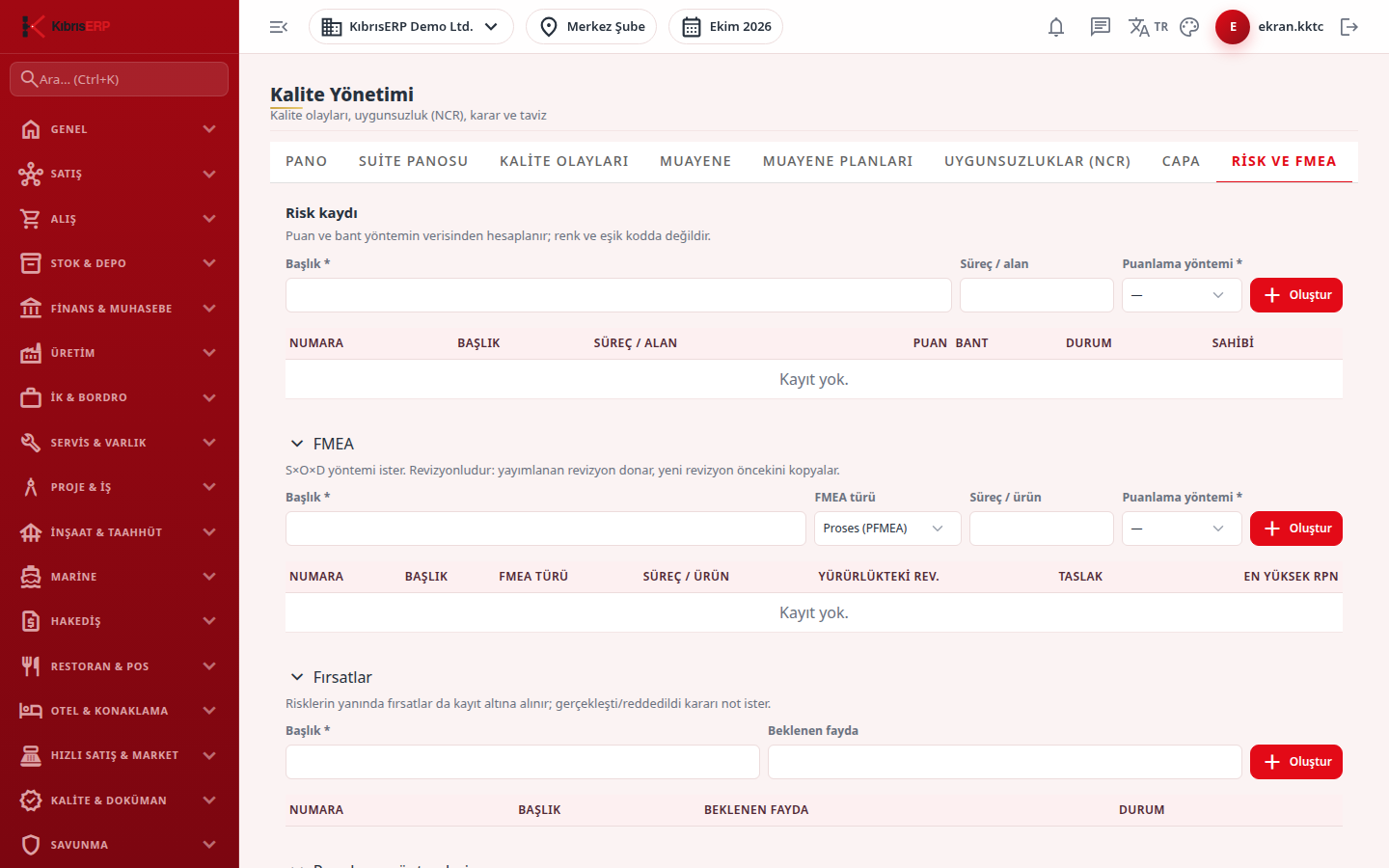
Task: Open the messages chat icon
Action: tap(1101, 27)
